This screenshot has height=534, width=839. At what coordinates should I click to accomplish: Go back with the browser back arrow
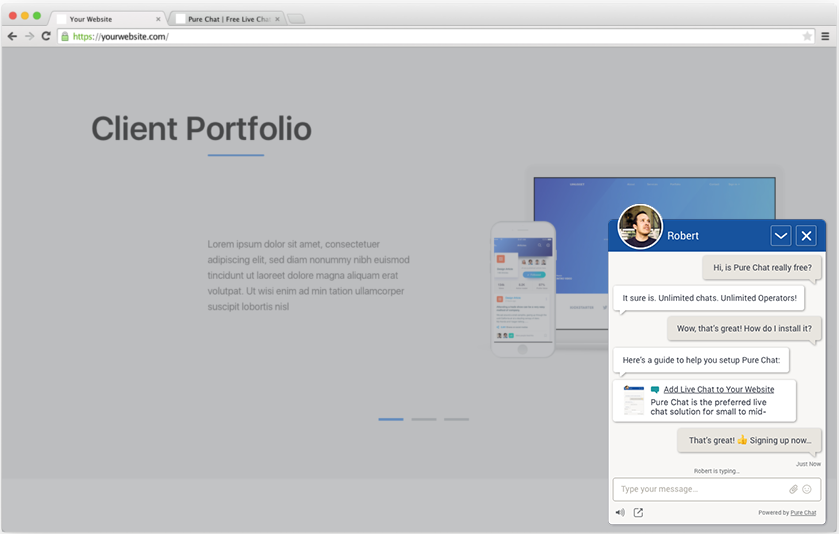[x=12, y=36]
